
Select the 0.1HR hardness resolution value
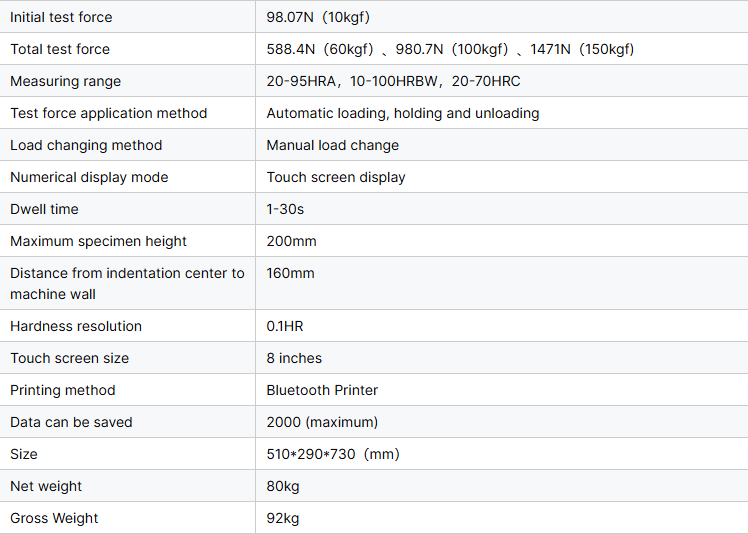[x=284, y=326]
